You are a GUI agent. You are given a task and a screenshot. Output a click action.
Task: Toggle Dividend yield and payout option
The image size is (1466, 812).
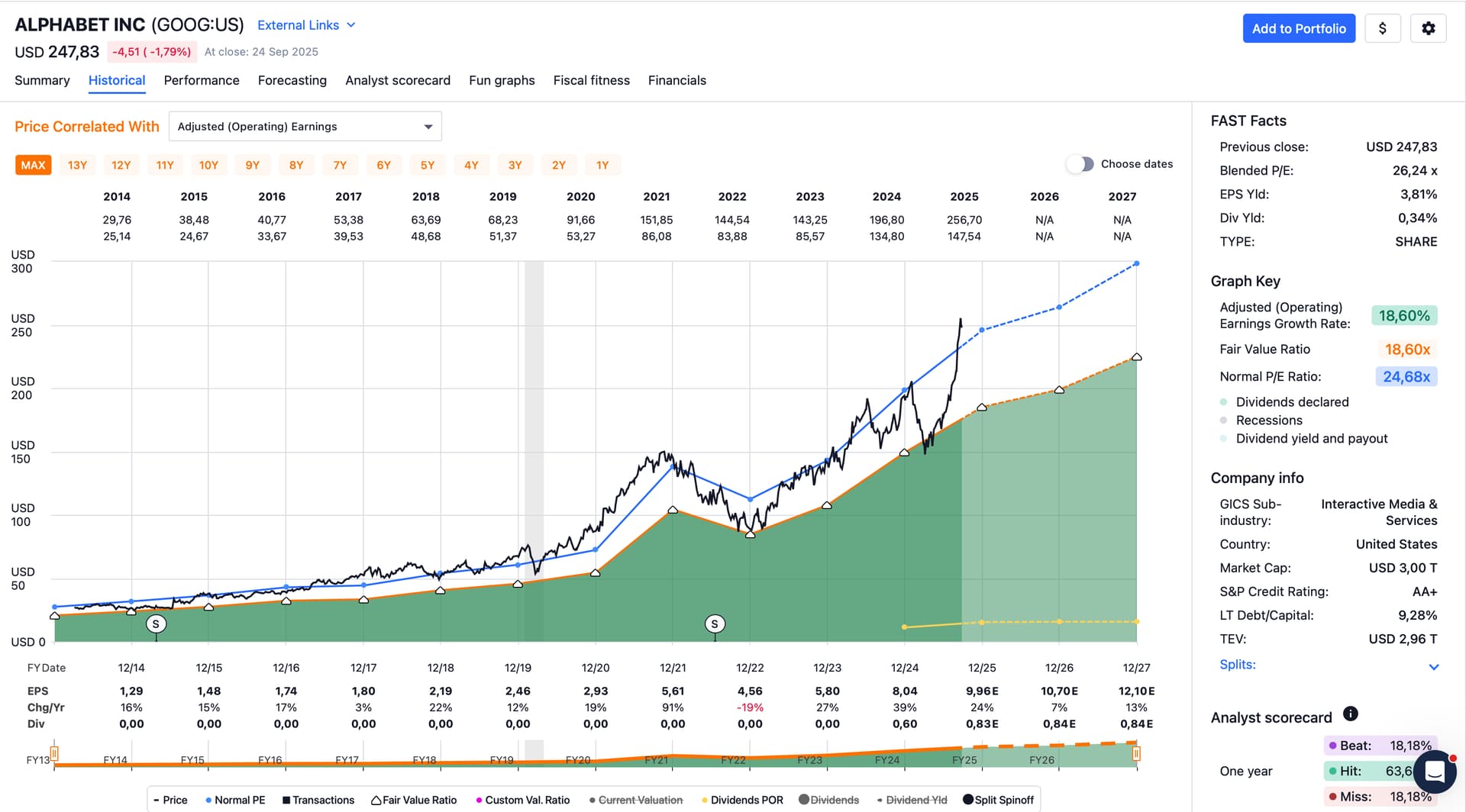pos(1311,439)
